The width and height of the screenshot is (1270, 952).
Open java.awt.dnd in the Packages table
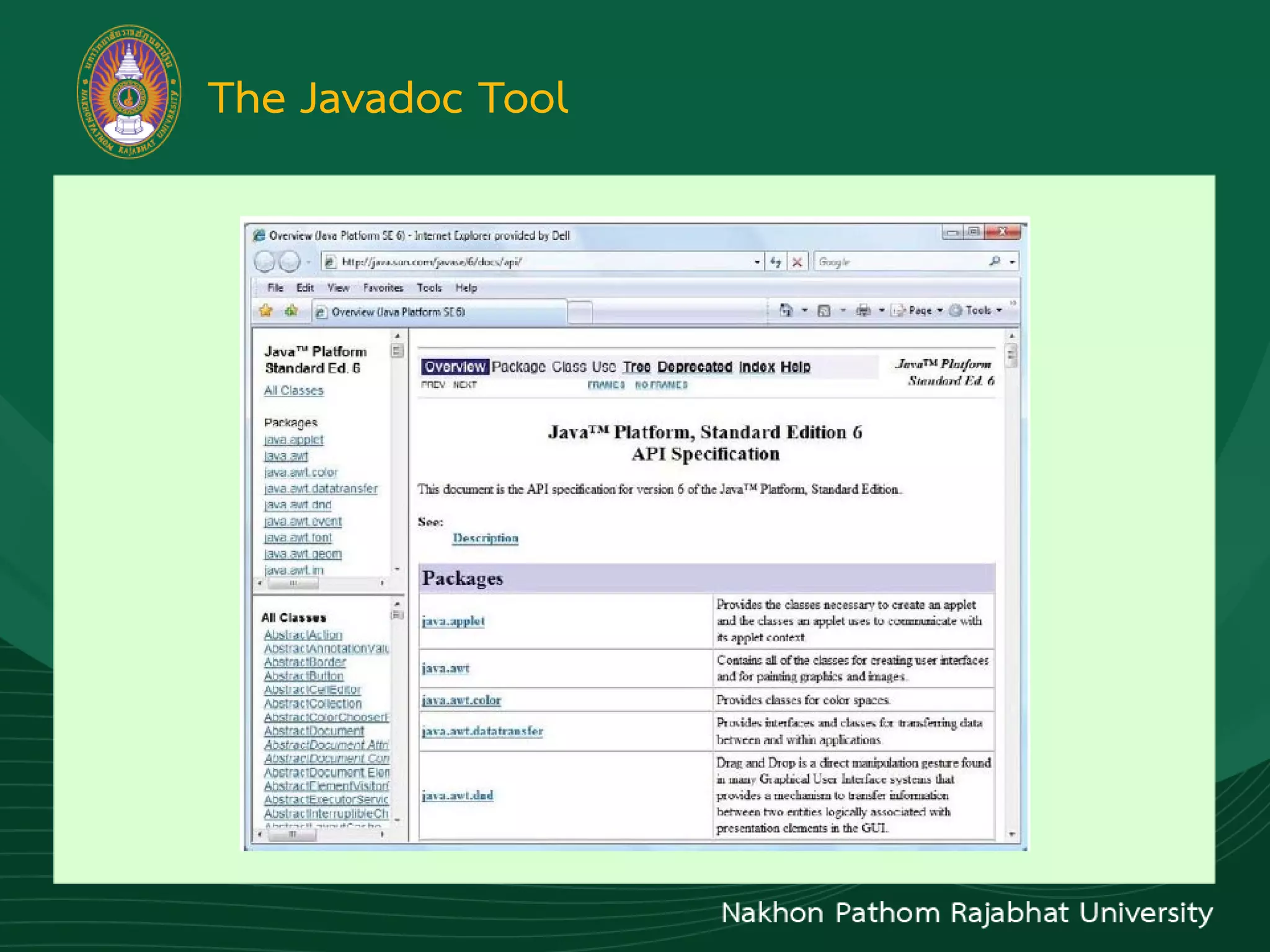(x=458, y=795)
